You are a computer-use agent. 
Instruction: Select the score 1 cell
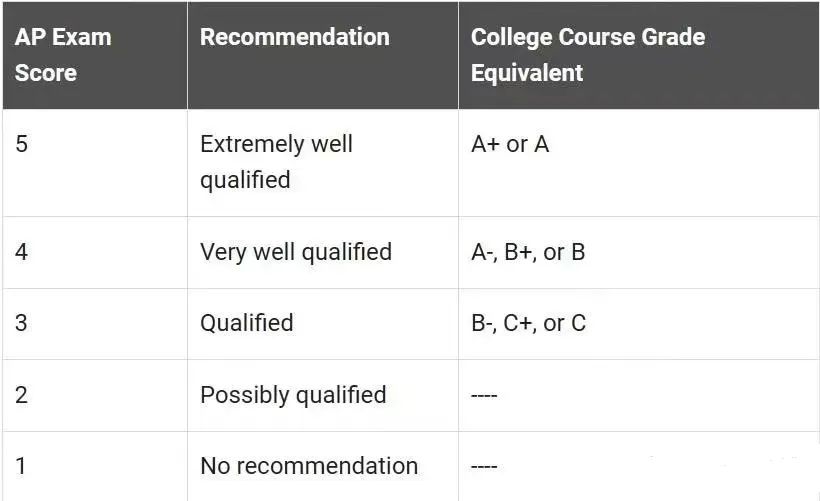click(95, 466)
